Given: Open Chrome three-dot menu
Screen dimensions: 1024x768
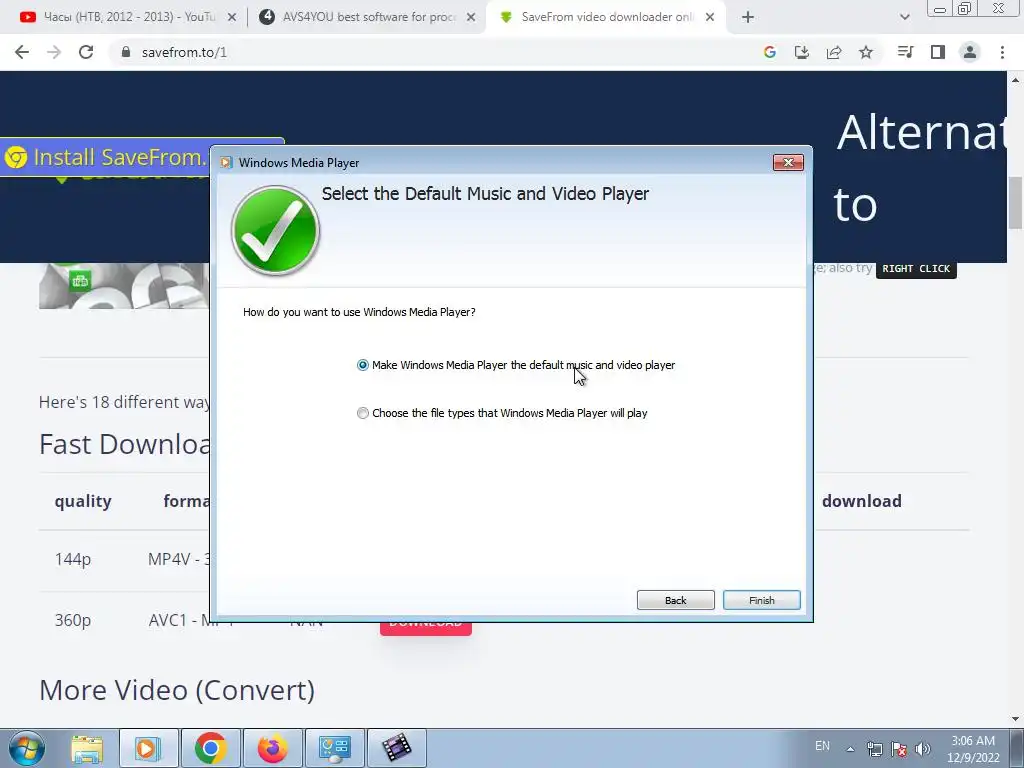Looking at the screenshot, I should tap(1002, 52).
